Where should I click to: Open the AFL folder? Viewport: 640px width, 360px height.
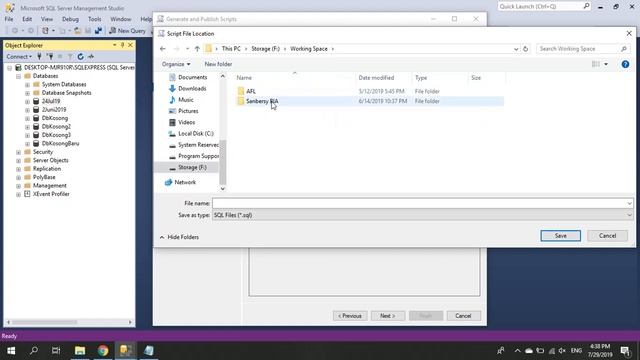tap(251, 91)
